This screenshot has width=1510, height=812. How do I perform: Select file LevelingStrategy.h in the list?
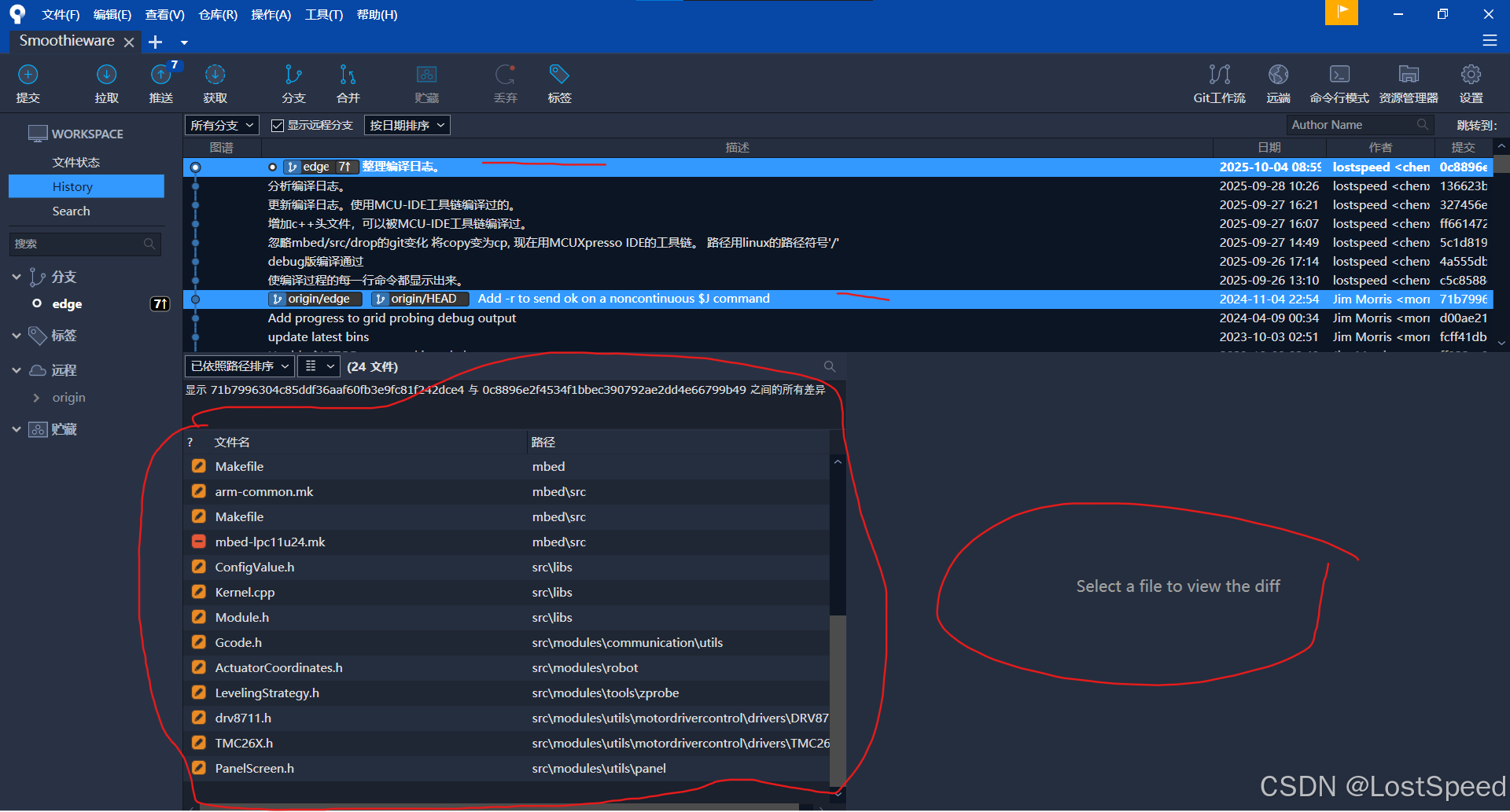pyautogui.click(x=507, y=693)
